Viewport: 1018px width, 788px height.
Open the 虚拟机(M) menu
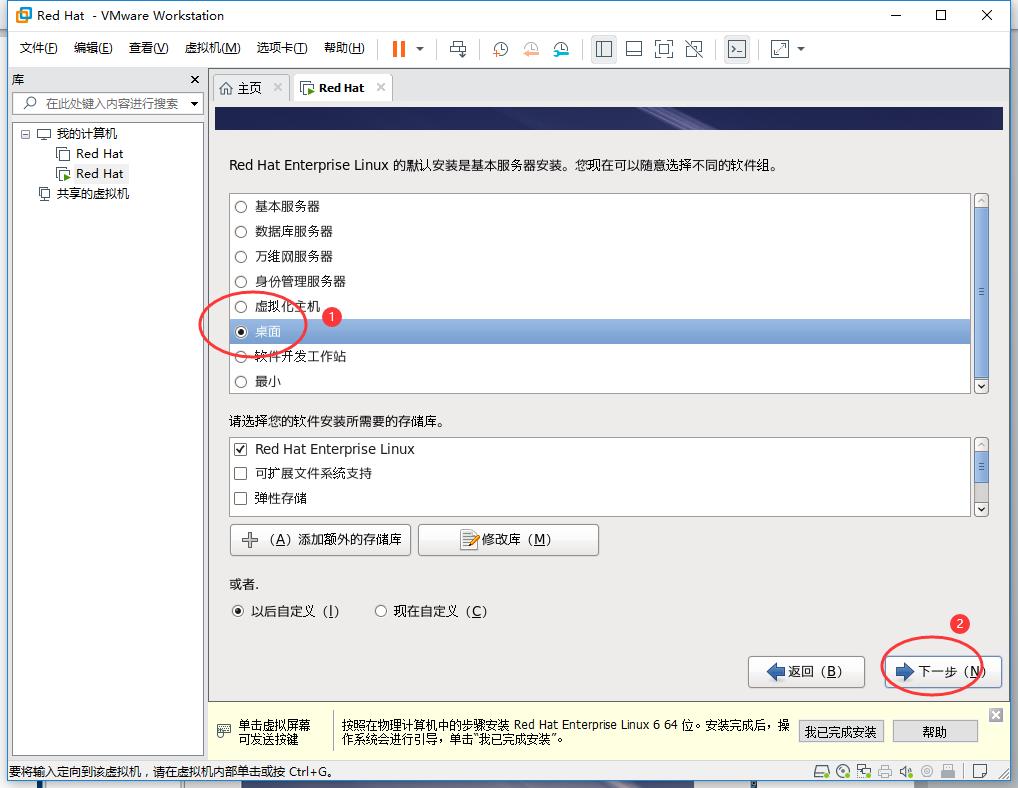tap(212, 48)
